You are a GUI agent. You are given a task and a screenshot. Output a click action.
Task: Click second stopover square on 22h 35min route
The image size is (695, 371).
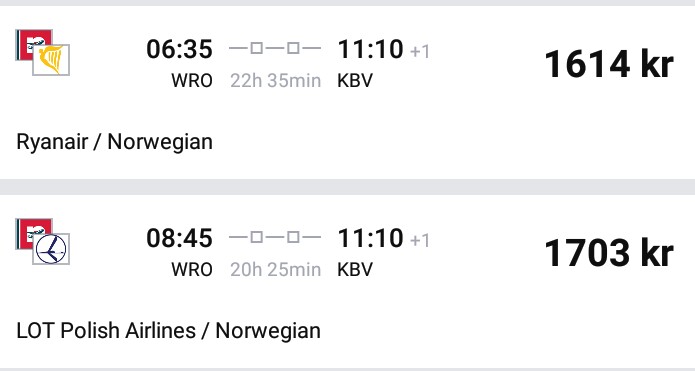[293, 48]
